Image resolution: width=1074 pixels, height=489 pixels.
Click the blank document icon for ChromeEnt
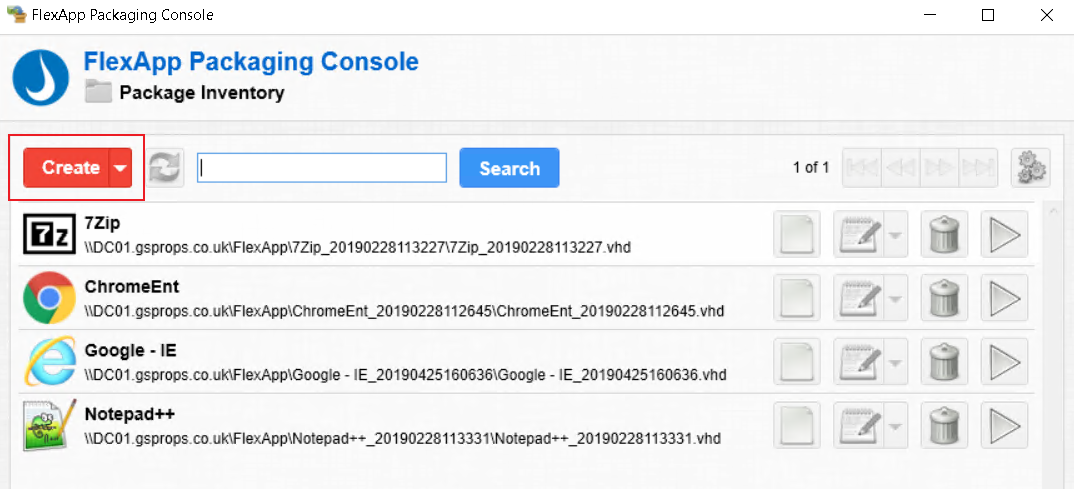(797, 299)
